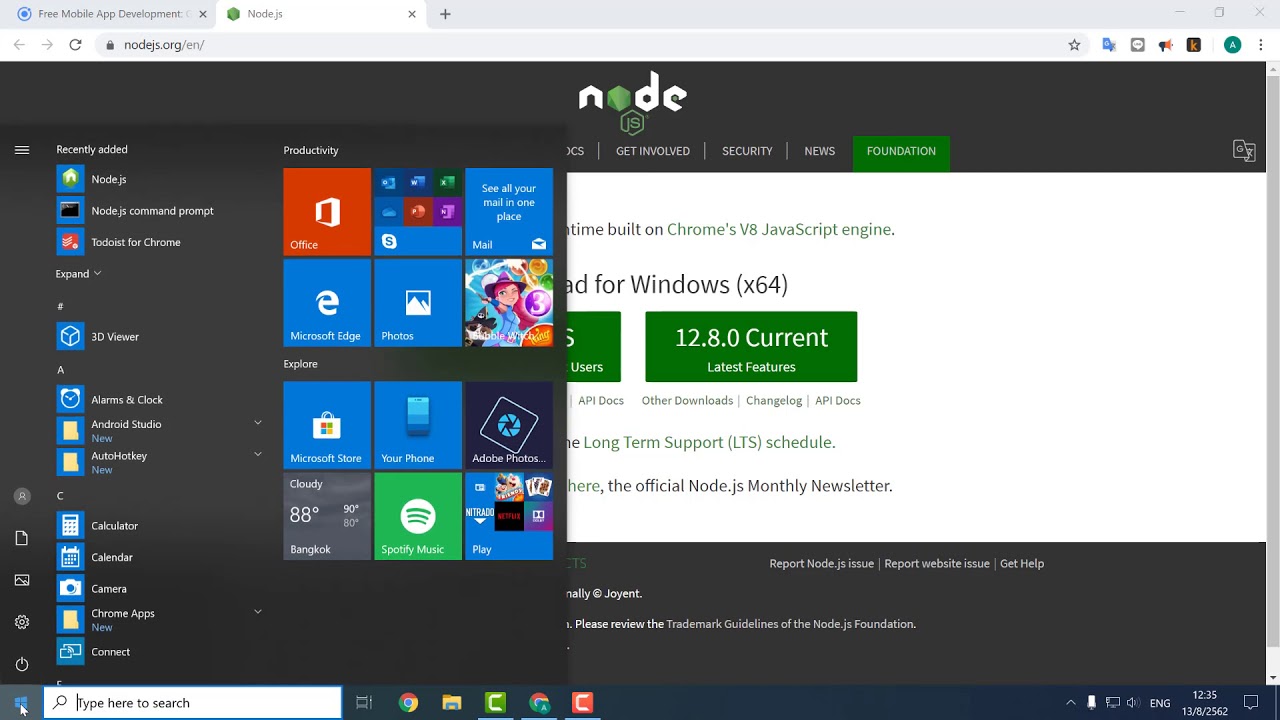Image resolution: width=1280 pixels, height=720 pixels.
Task: Open FOUNDATION nav item
Action: click(x=901, y=151)
